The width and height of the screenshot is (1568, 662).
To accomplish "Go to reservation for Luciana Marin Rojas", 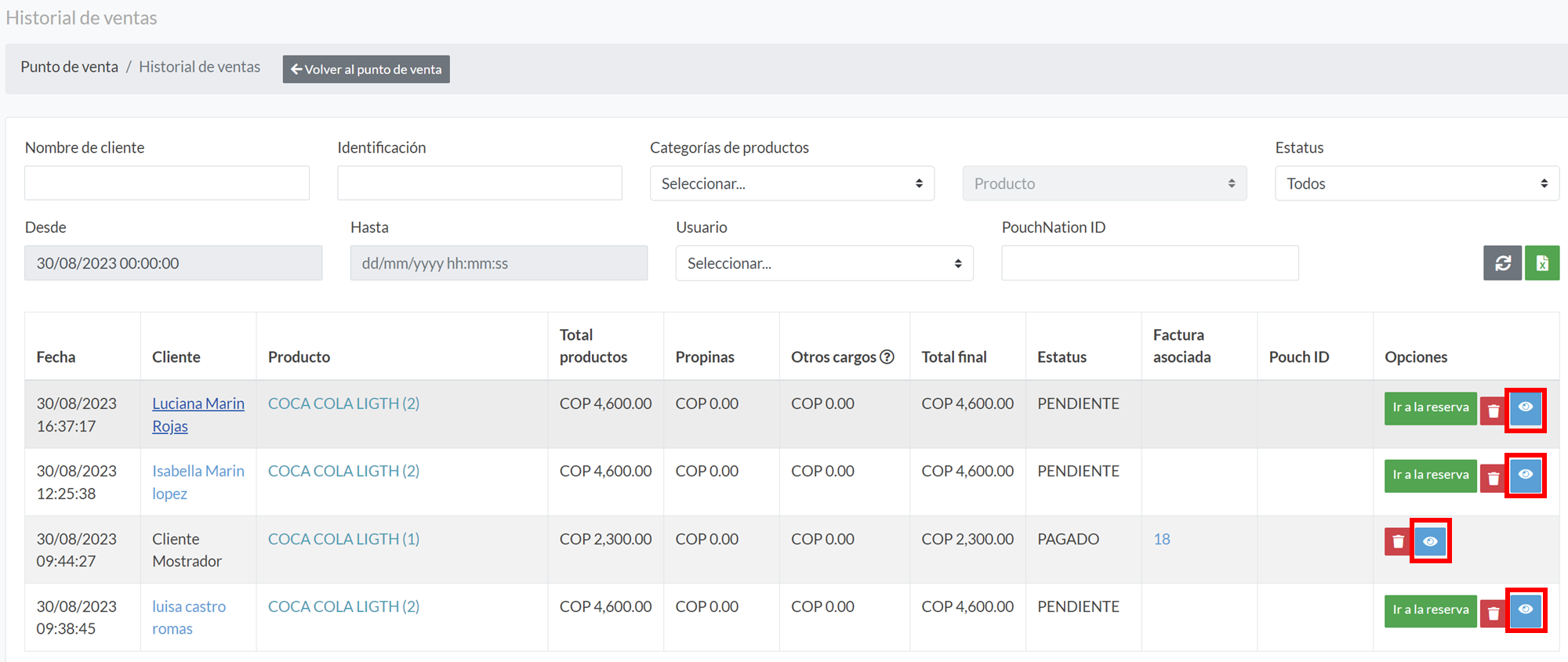I will point(1430,408).
